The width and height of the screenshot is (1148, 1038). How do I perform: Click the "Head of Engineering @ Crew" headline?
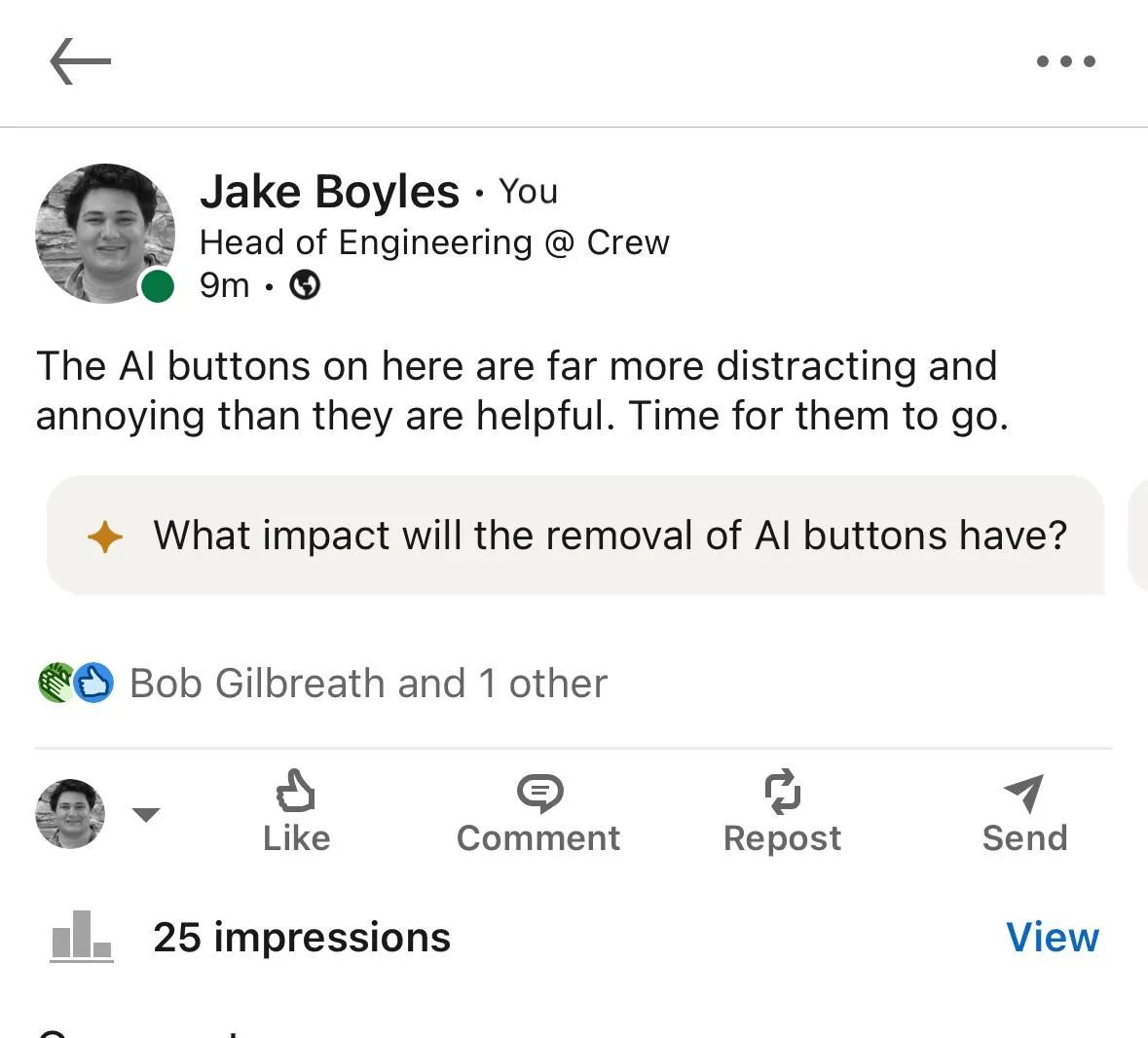434,242
